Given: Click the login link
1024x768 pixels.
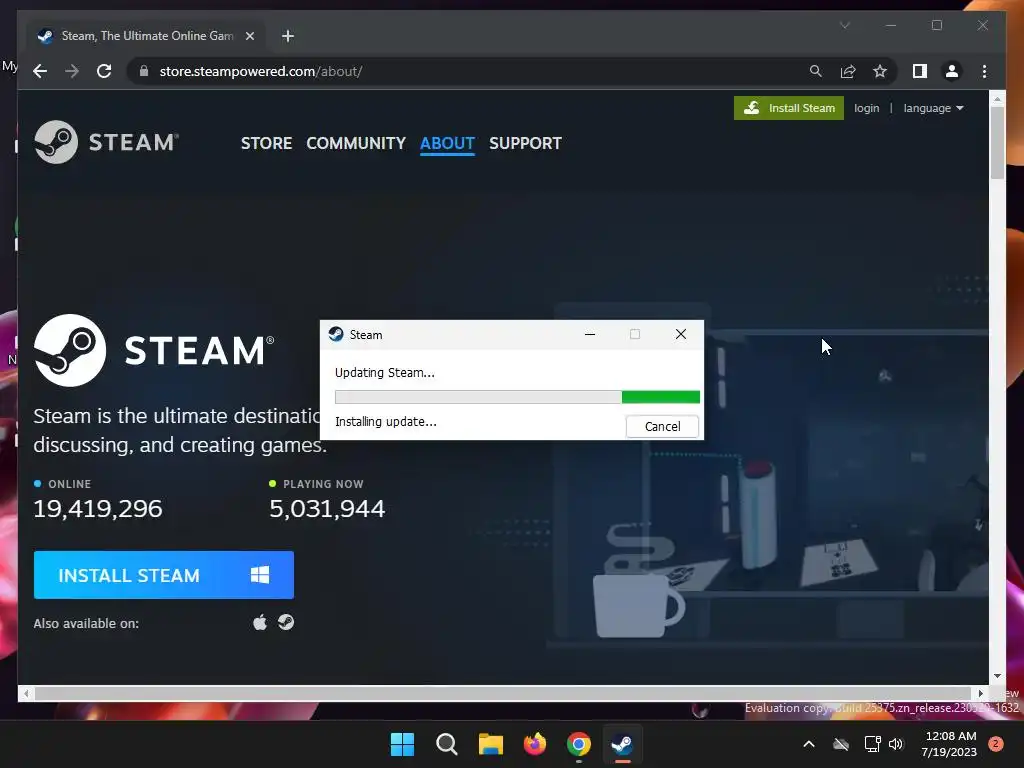Looking at the screenshot, I should tap(867, 108).
